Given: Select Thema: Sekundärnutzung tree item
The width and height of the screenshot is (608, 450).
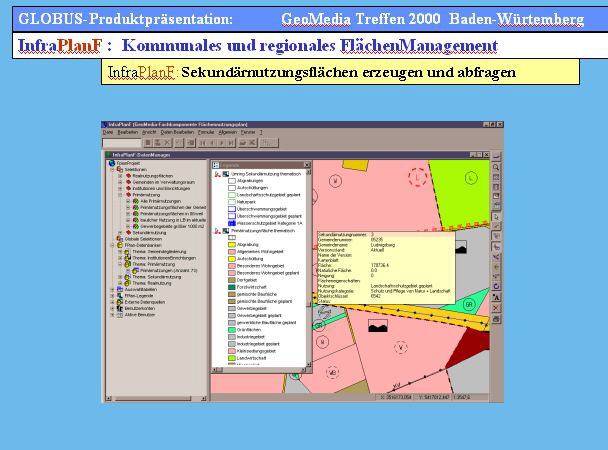Looking at the screenshot, I should [x=157, y=277].
